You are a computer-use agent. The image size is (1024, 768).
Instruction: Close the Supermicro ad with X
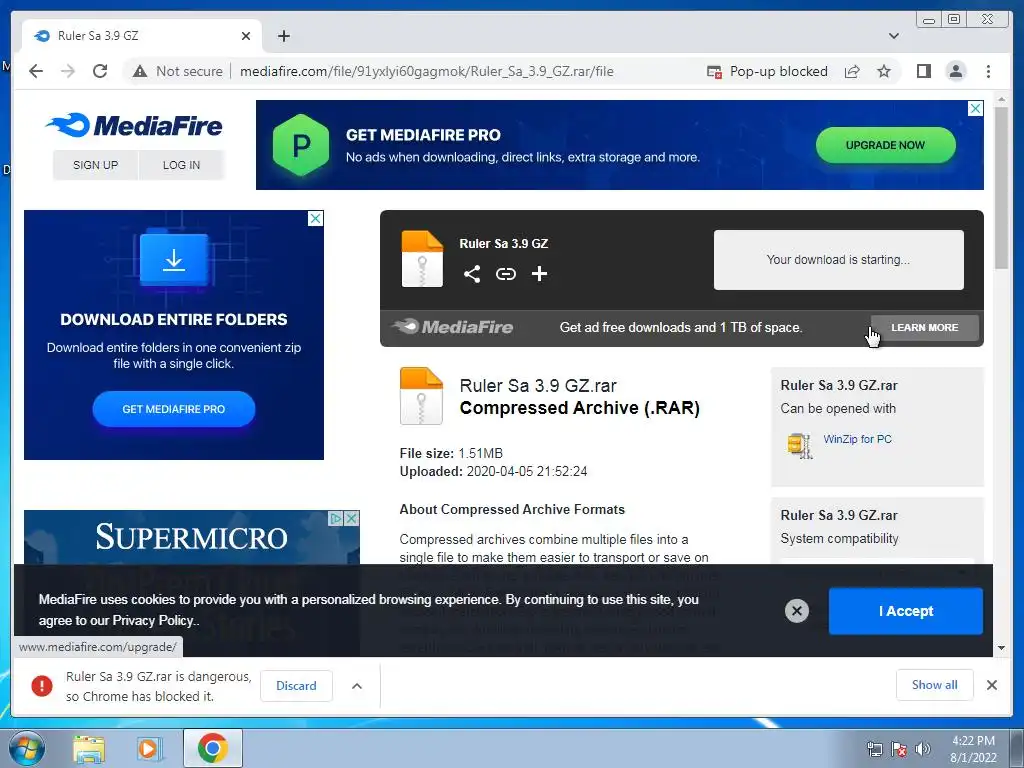tap(351, 519)
